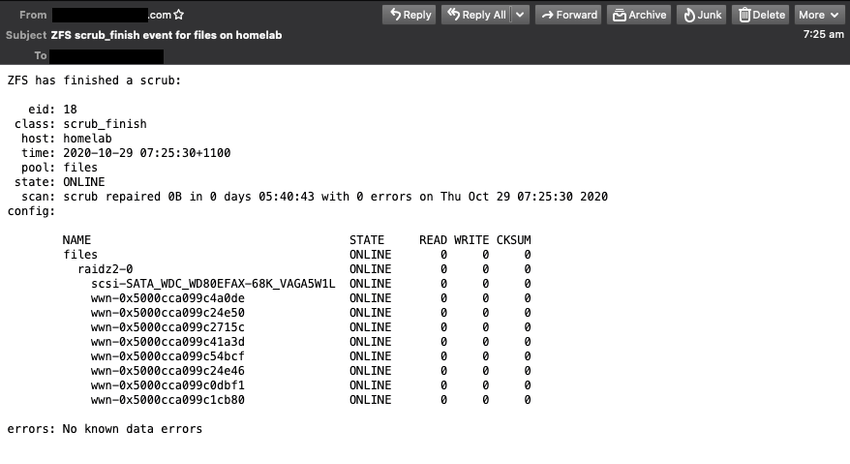Image resolution: width=850 pixels, height=464 pixels.
Task: Click the "host: homelab" line
Action: pos(66,138)
